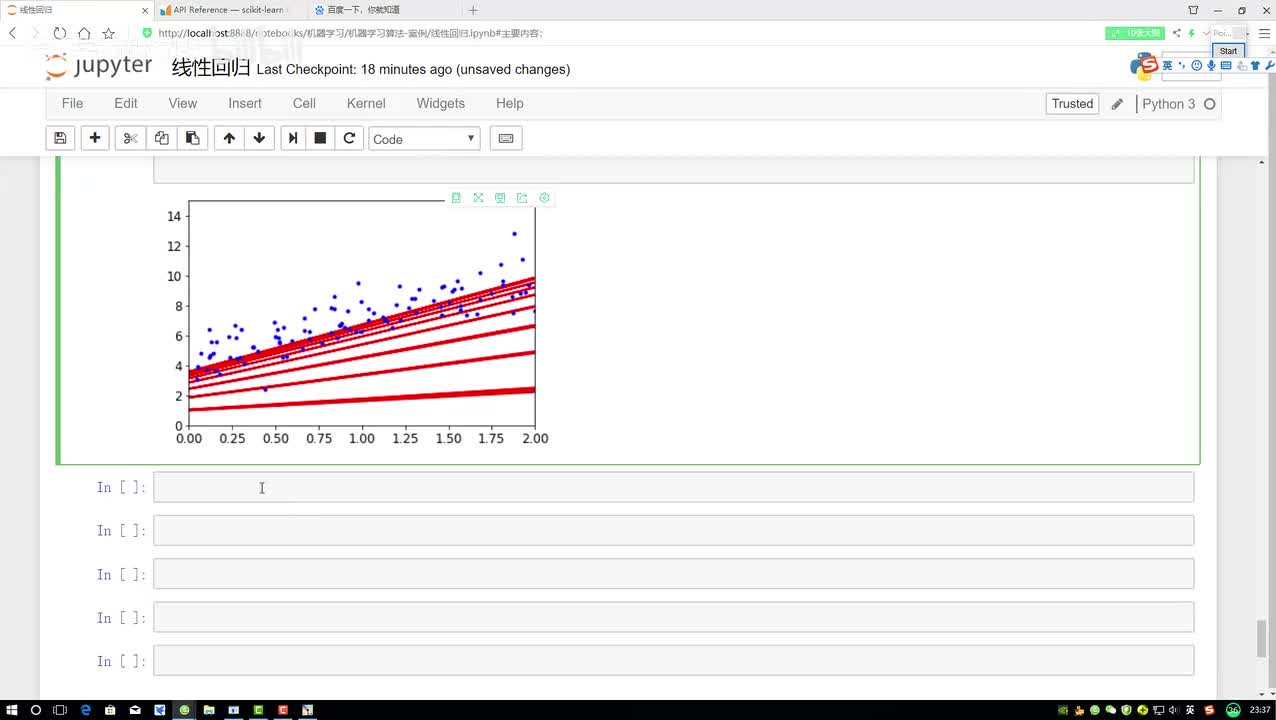1276x720 pixels.
Task: Click the browser address bar URL
Action: (x=350, y=33)
